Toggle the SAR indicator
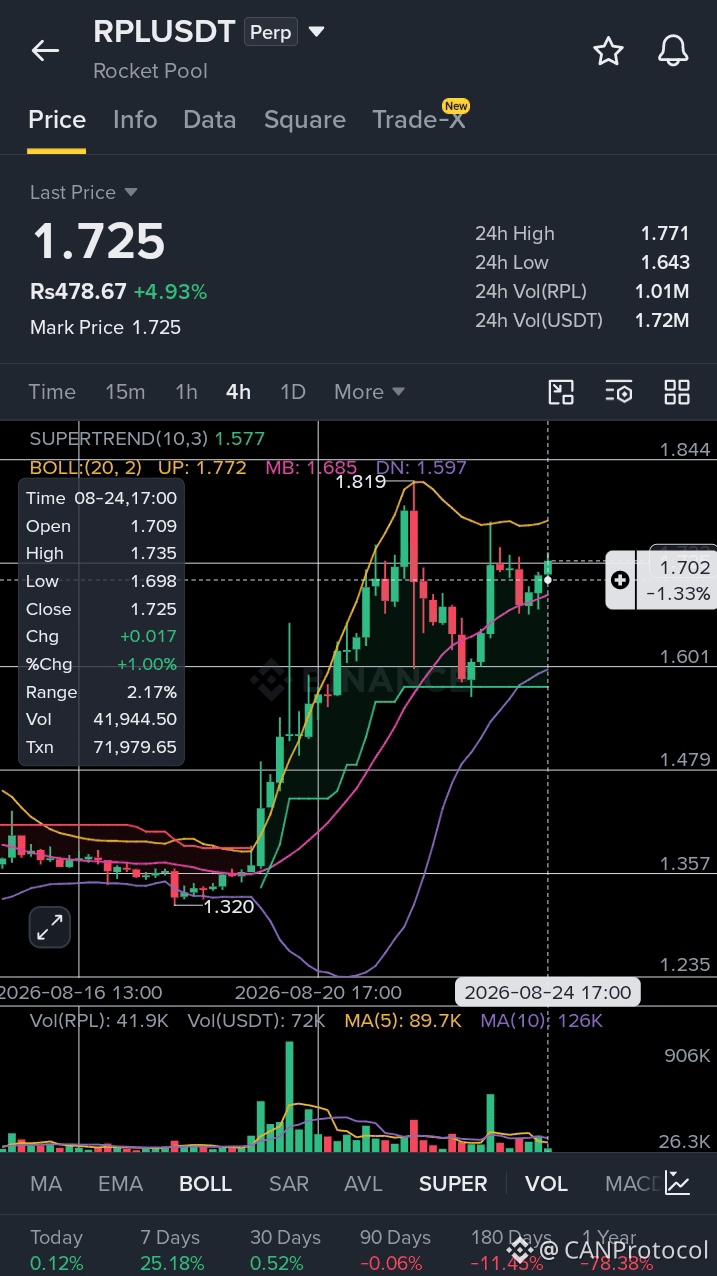Screen dimensions: 717x1276 [x=289, y=1184]
